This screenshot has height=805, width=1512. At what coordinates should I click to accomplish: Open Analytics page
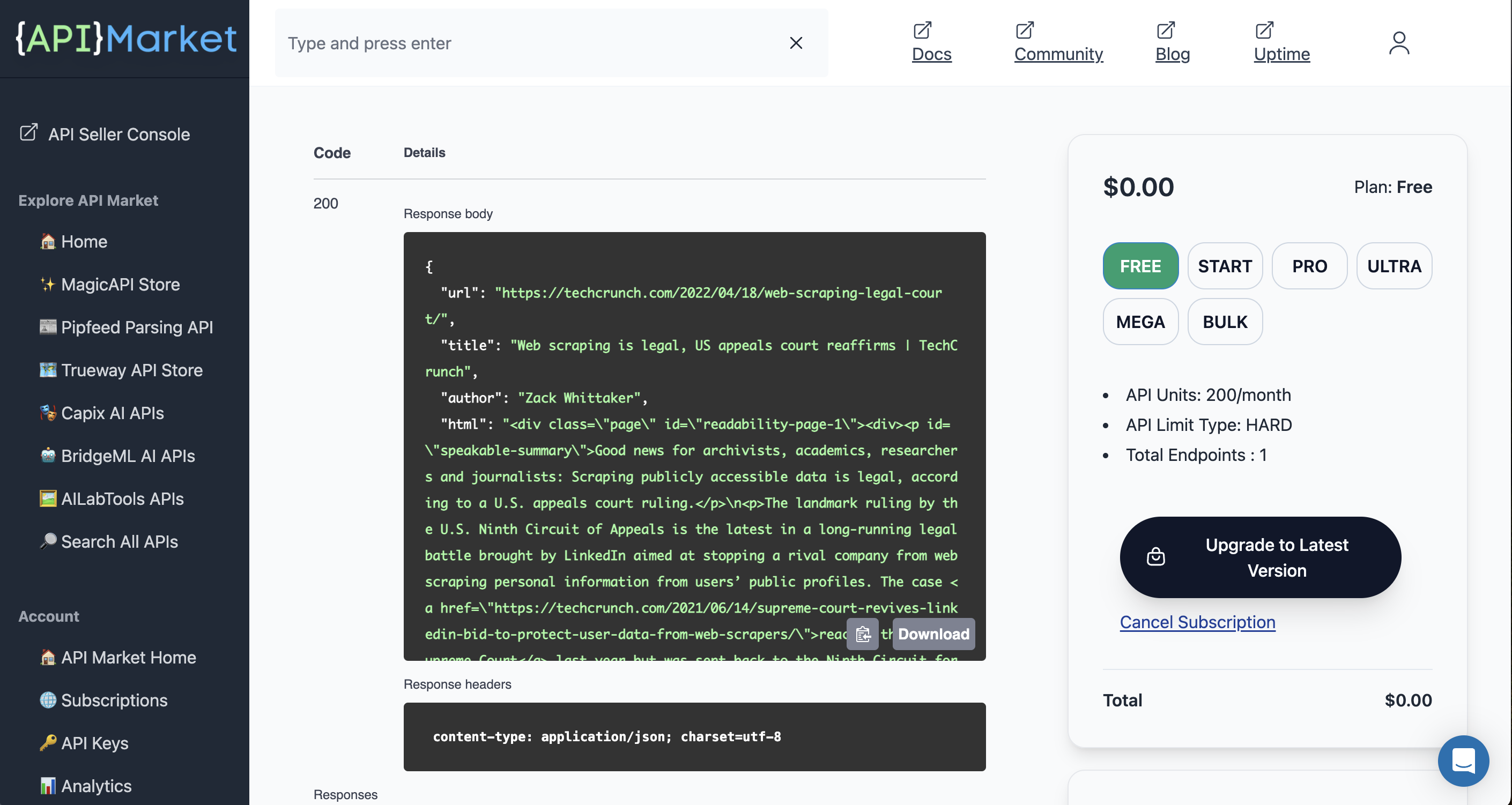coord(86,786)
